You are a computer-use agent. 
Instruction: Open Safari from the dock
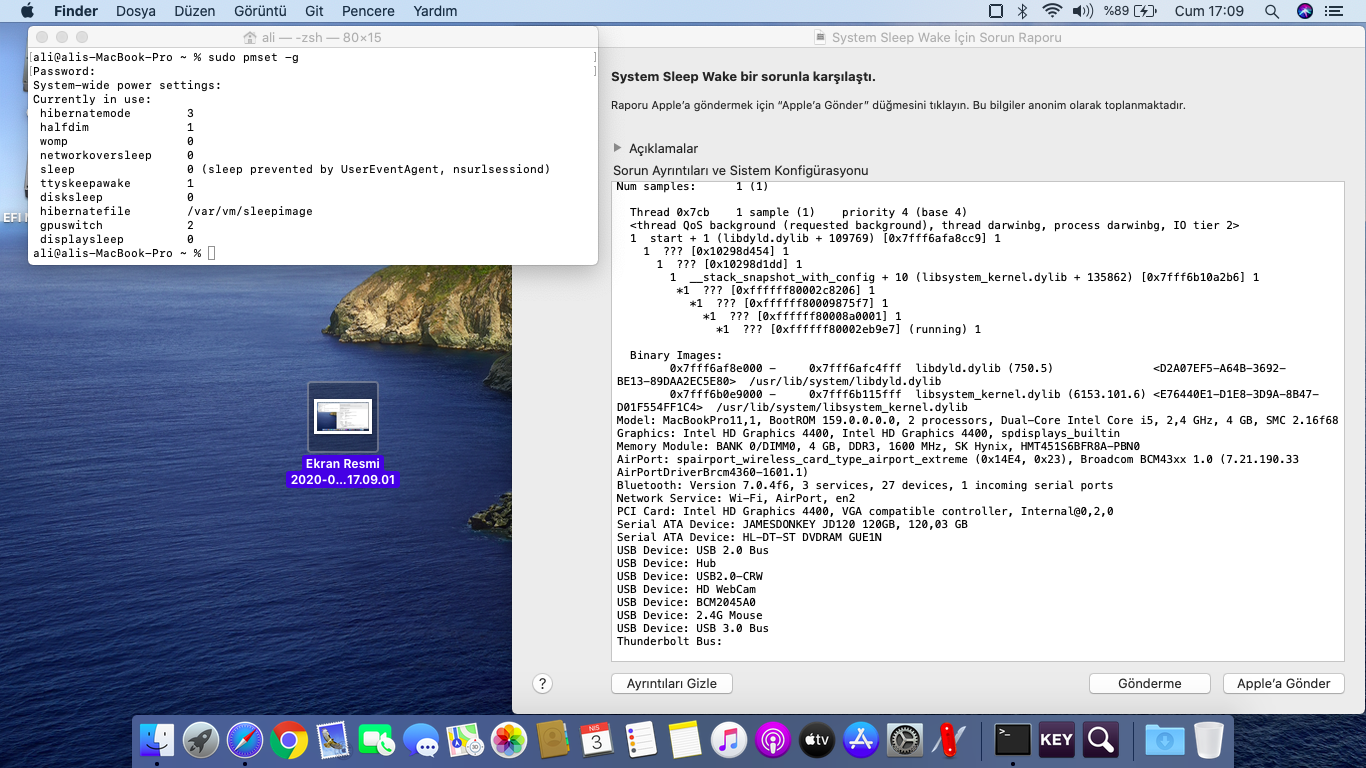245,740
